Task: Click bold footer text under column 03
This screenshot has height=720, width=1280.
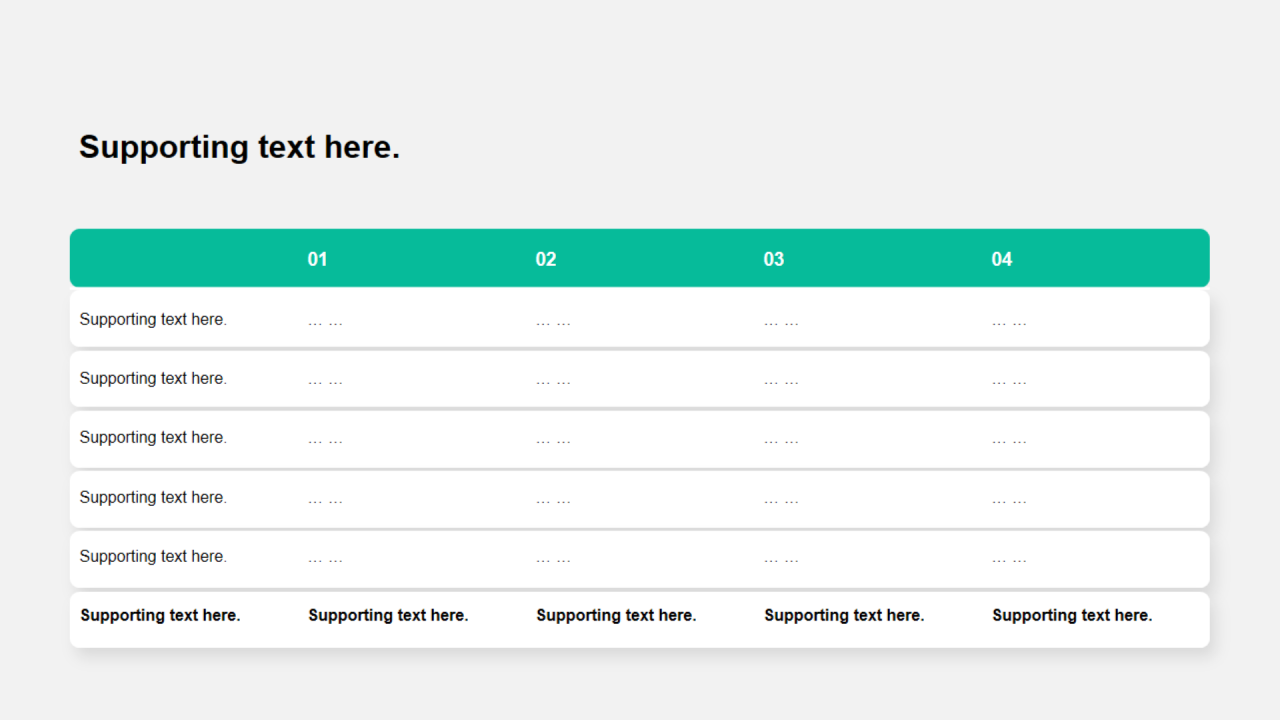Action: tap(844, 615)
